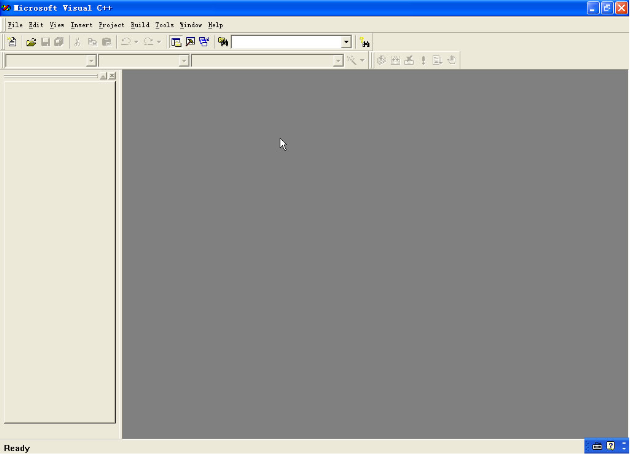
Task: Click the Open file folder icon
Action: [x=31, y=42]
